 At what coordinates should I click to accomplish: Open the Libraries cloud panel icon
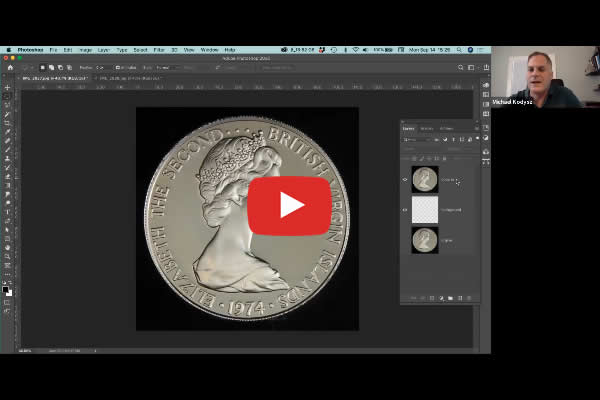(x=486, y=152)
